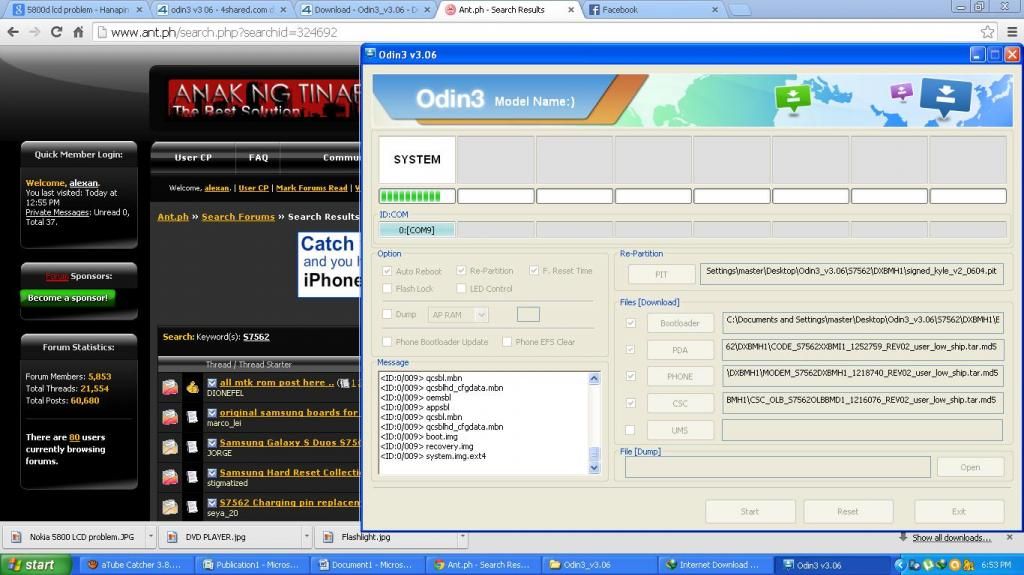Open dropdown arrow for Nokia 5800 LCD problem.JPG
Viewport: 1024px width, 575px height.
coord(150,537)
